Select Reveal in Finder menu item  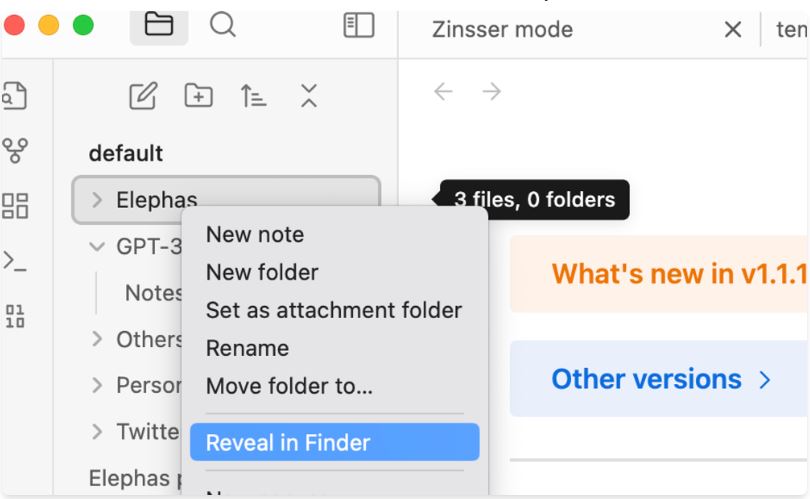tap(288, 442)
